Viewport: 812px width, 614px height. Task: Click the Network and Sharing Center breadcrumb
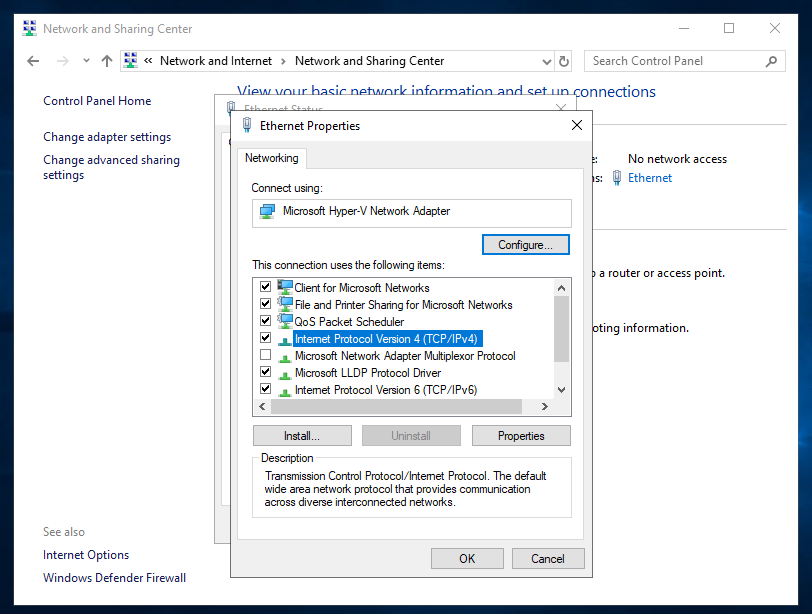(x=369, y=61)
